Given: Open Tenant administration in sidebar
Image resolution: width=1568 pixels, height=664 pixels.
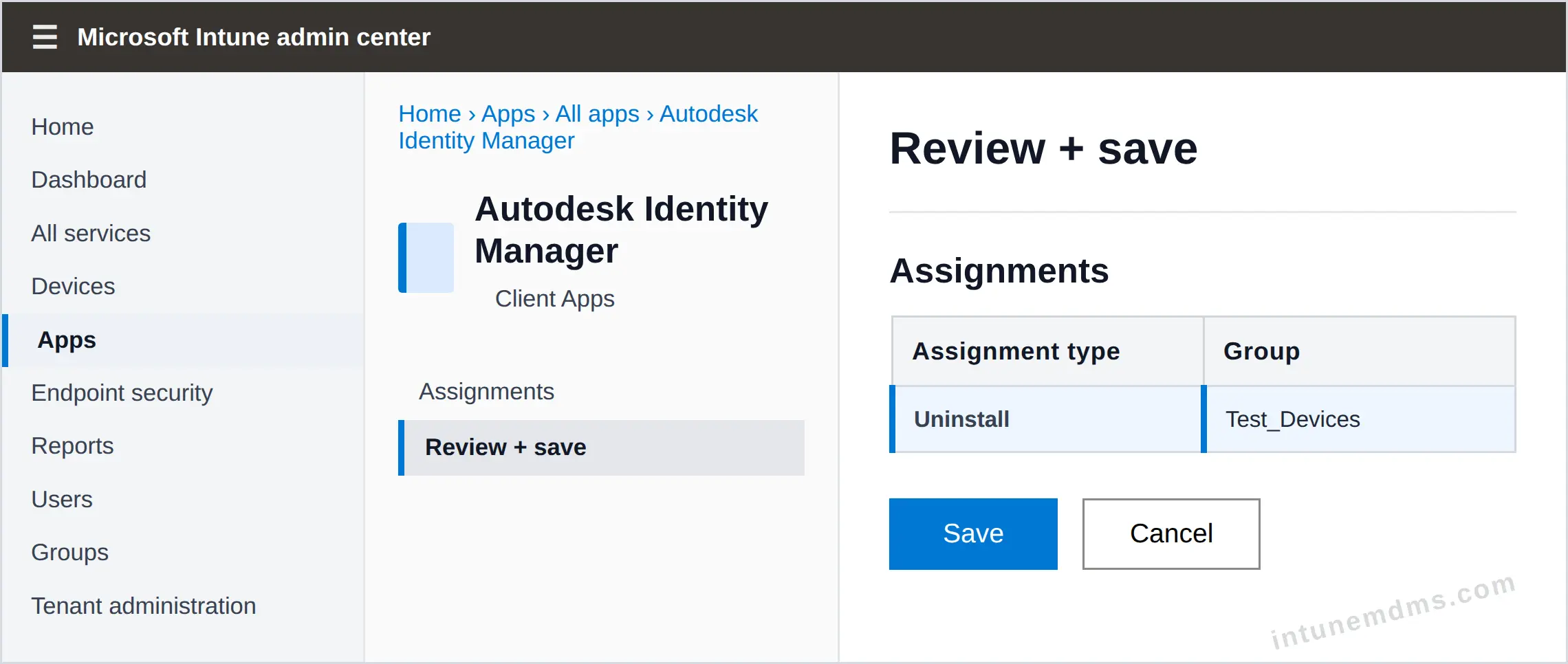Looking at the screenshot, I should click(143, 606).
